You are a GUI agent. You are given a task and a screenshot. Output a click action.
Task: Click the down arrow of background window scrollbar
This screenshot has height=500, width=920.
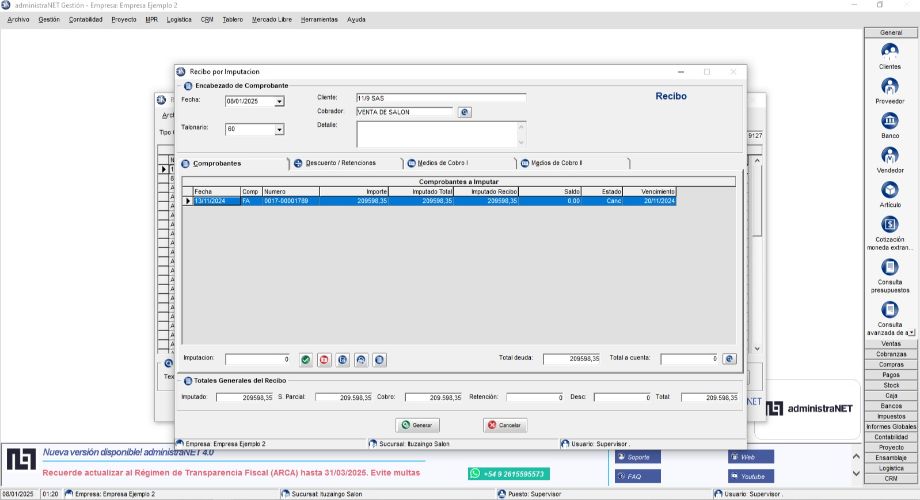coord(757,349)
